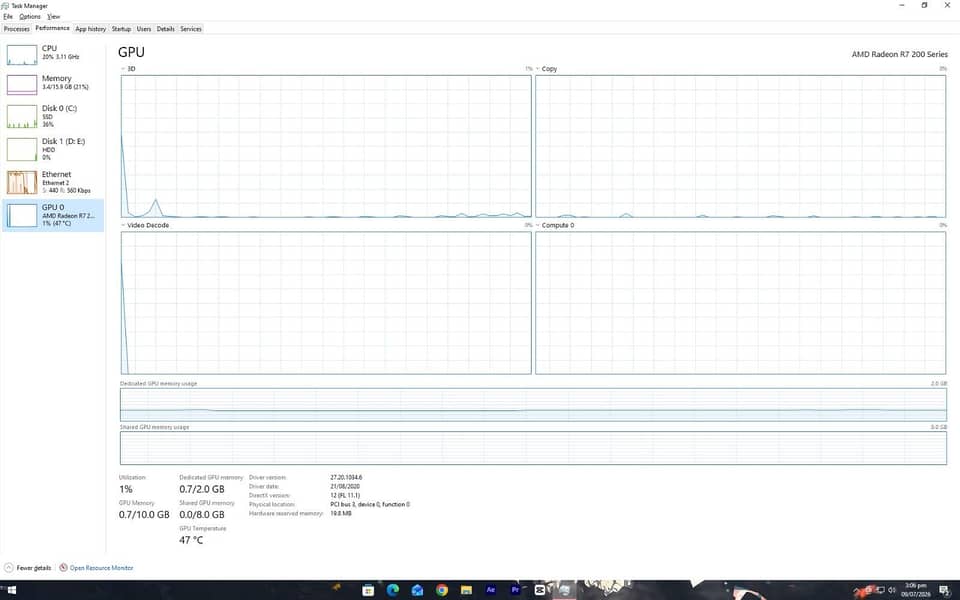Screen dimensions: 960x600
Task: Open Microsoft Store from the taskbar
Action: 368,590
